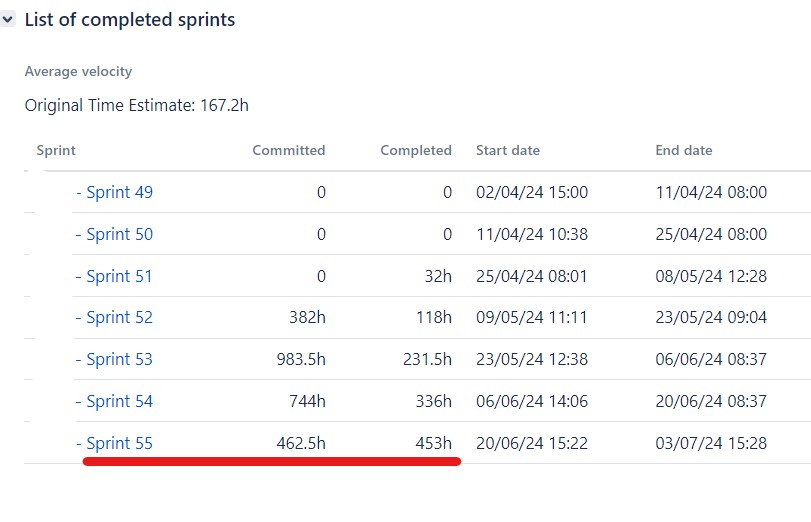The height and width of the screenshot is (522, 811).
Task: Select end date 08/05/24 12:28
Action: (x=711, y=276)
